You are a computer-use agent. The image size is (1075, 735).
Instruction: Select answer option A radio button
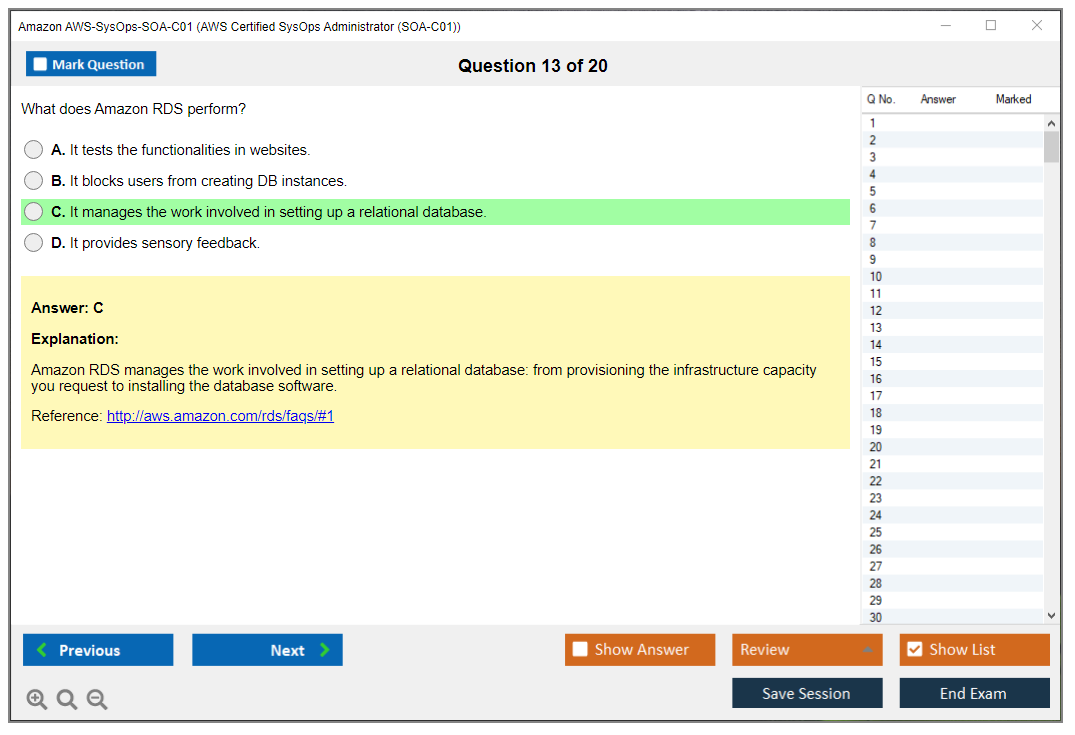click(34, 150)
